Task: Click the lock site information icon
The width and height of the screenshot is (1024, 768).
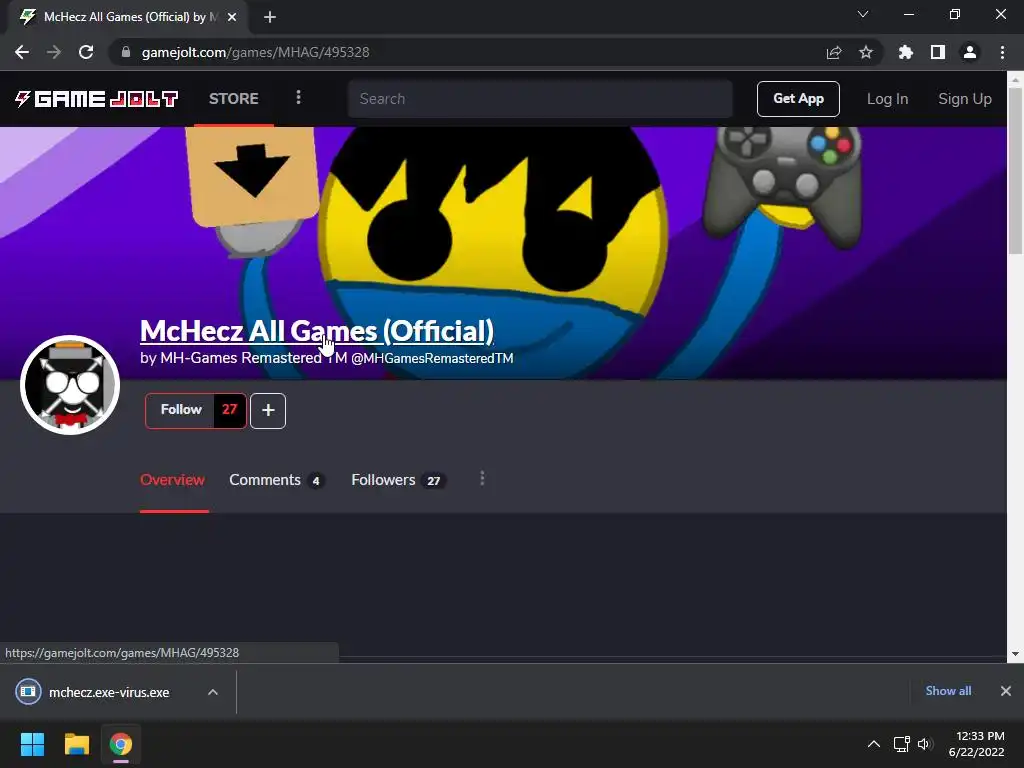Action: point(126,52)
